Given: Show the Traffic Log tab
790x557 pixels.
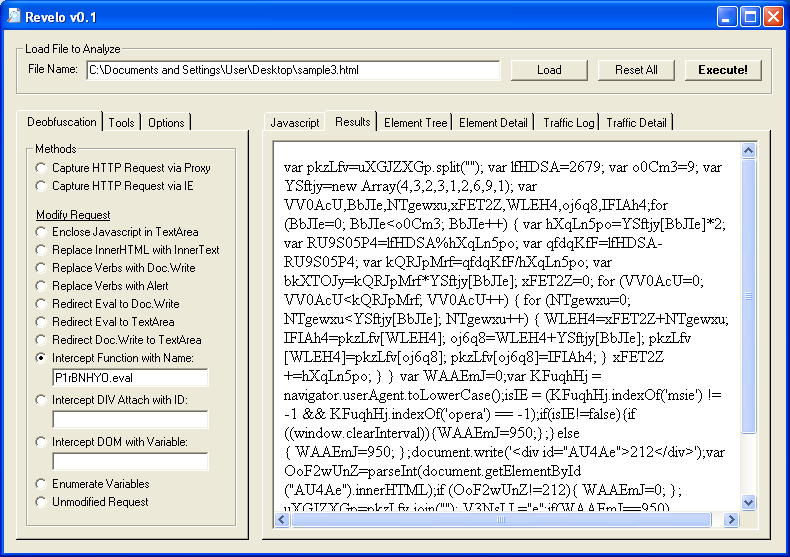Looking at the screenshot, I should (568, 123).
